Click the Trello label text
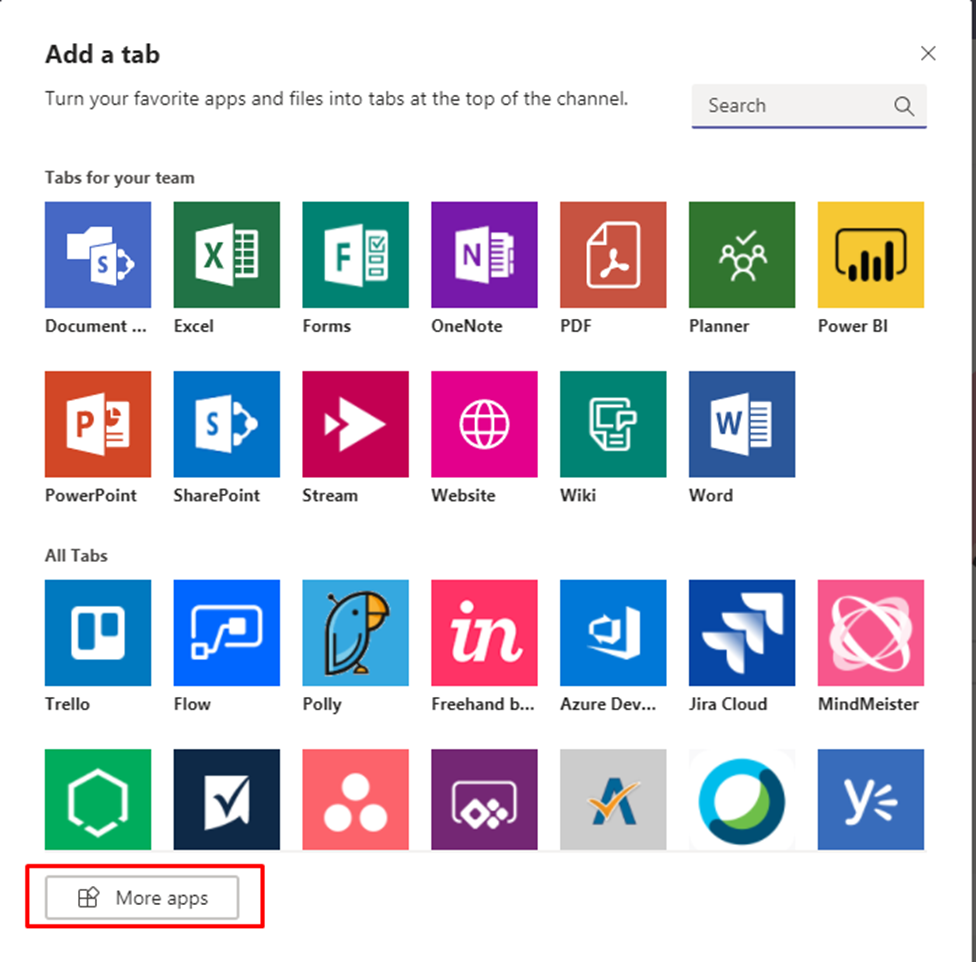Image resolution: width=976 pixels, height=962 pixels. (67, 704)
